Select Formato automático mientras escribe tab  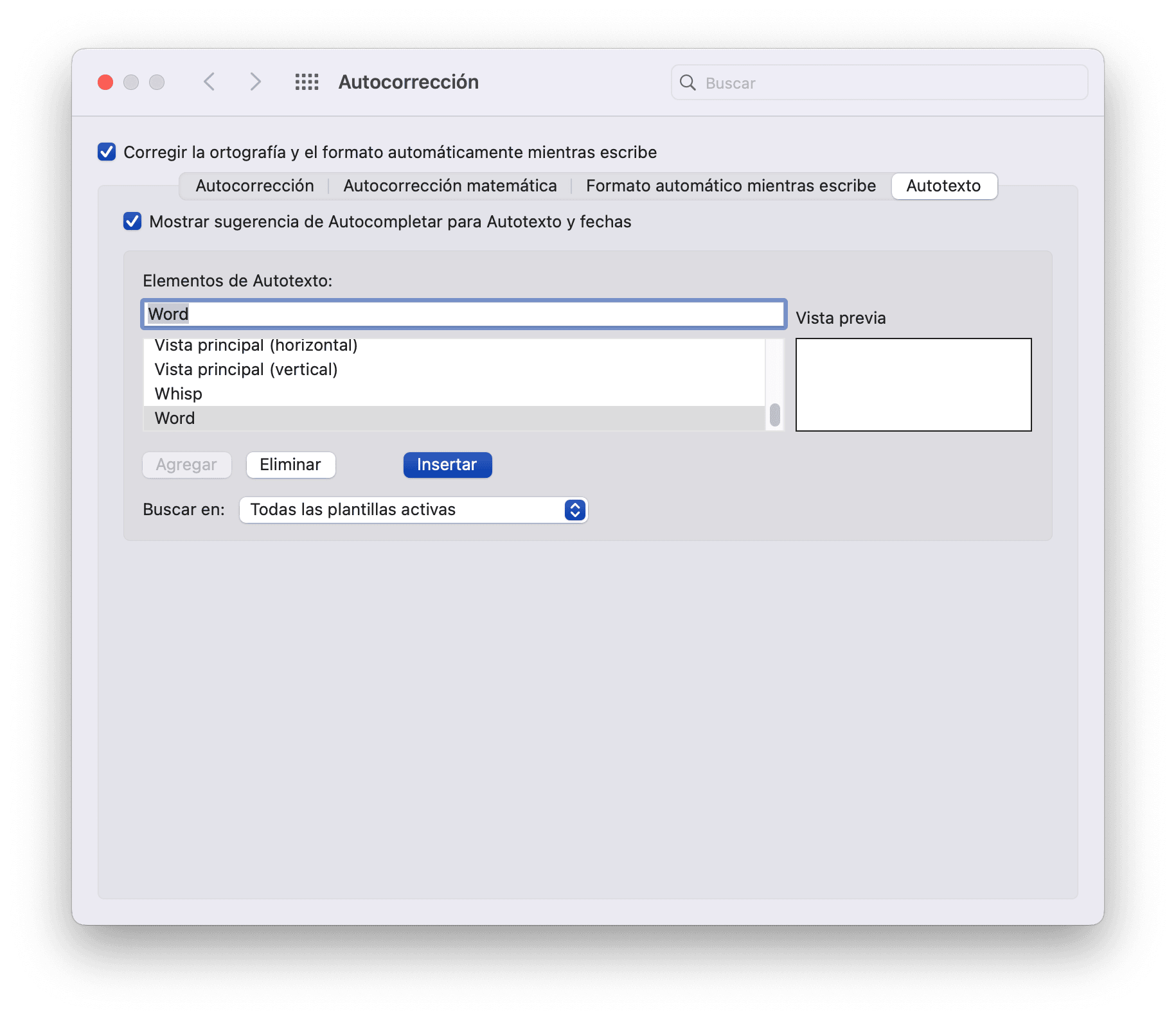coord(731,186)
